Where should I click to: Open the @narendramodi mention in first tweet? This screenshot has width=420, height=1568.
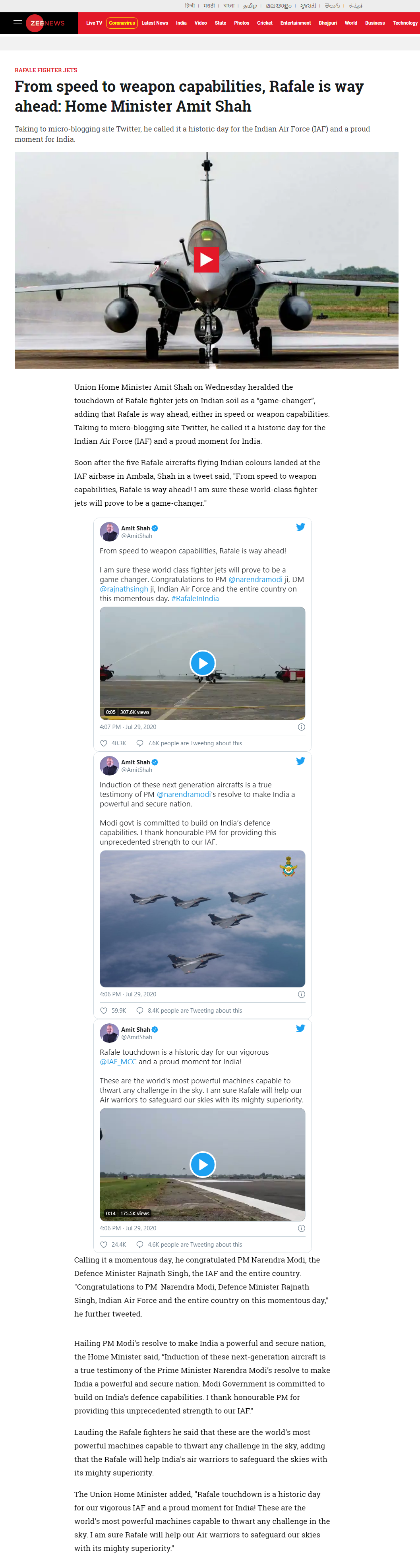pos(255,580)
